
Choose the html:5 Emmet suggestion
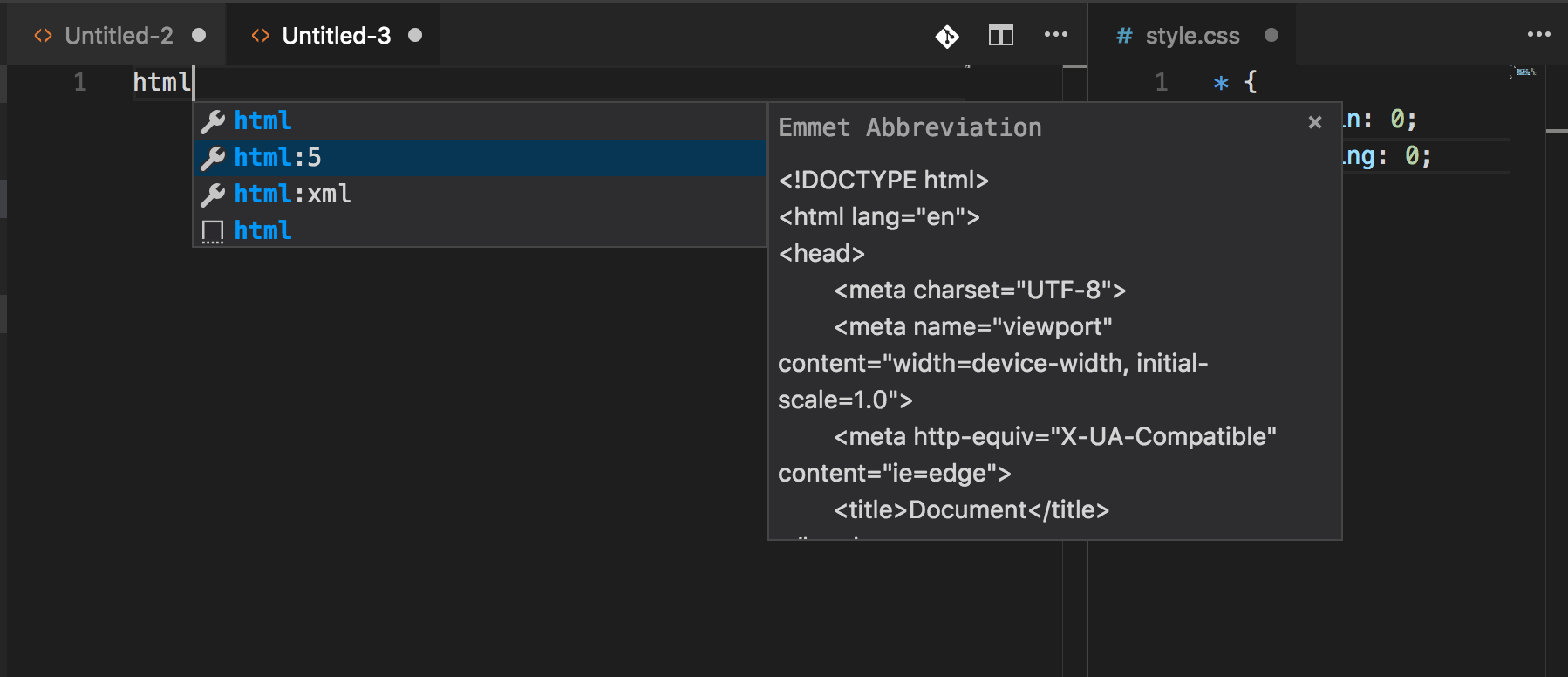480,157
